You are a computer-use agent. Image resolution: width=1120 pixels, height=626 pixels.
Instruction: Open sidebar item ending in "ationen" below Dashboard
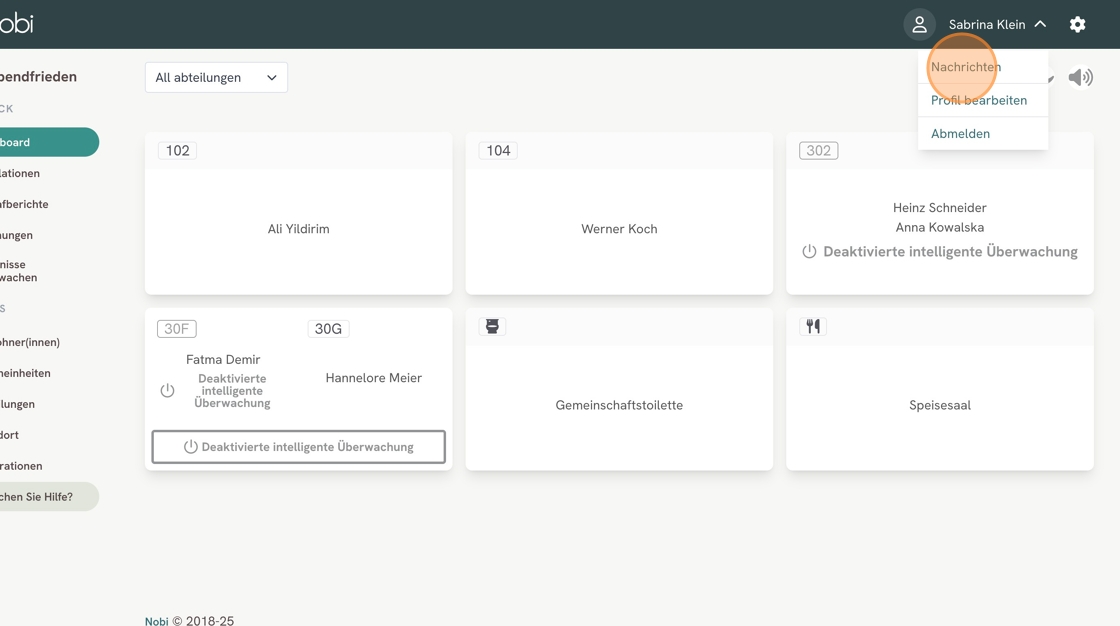point(20,174)
